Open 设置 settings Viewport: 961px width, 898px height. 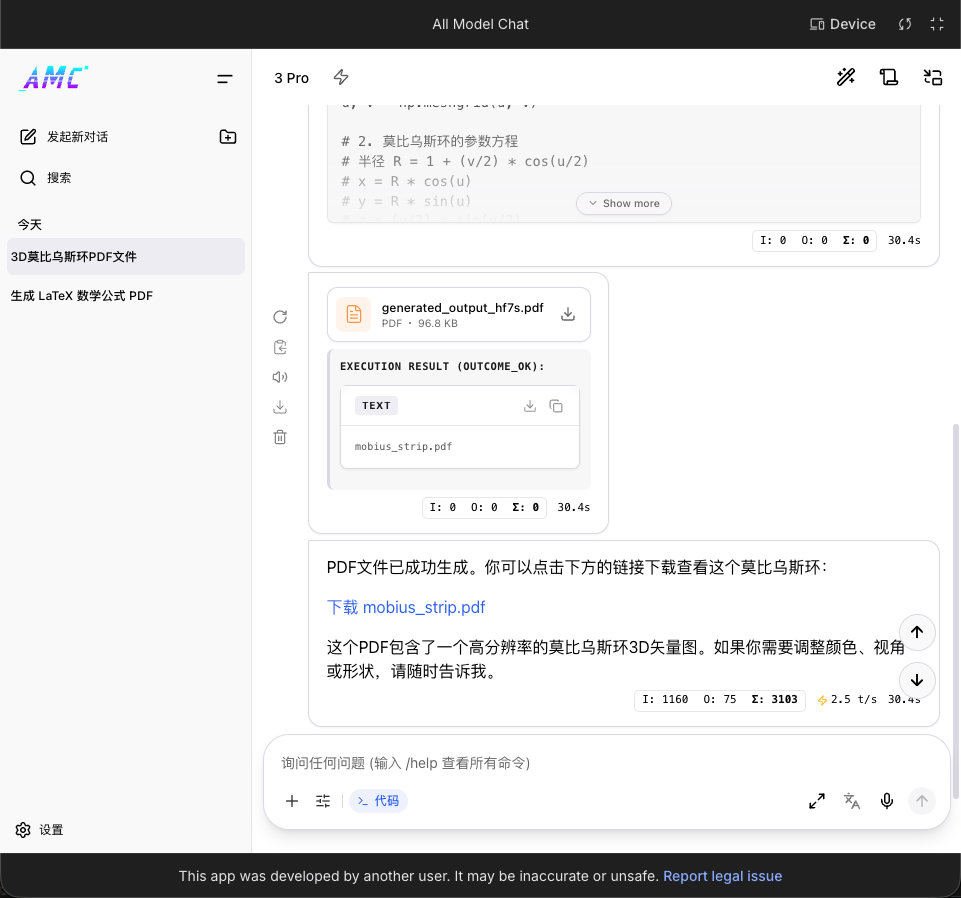pyautogui.click(x=39, y=830)
